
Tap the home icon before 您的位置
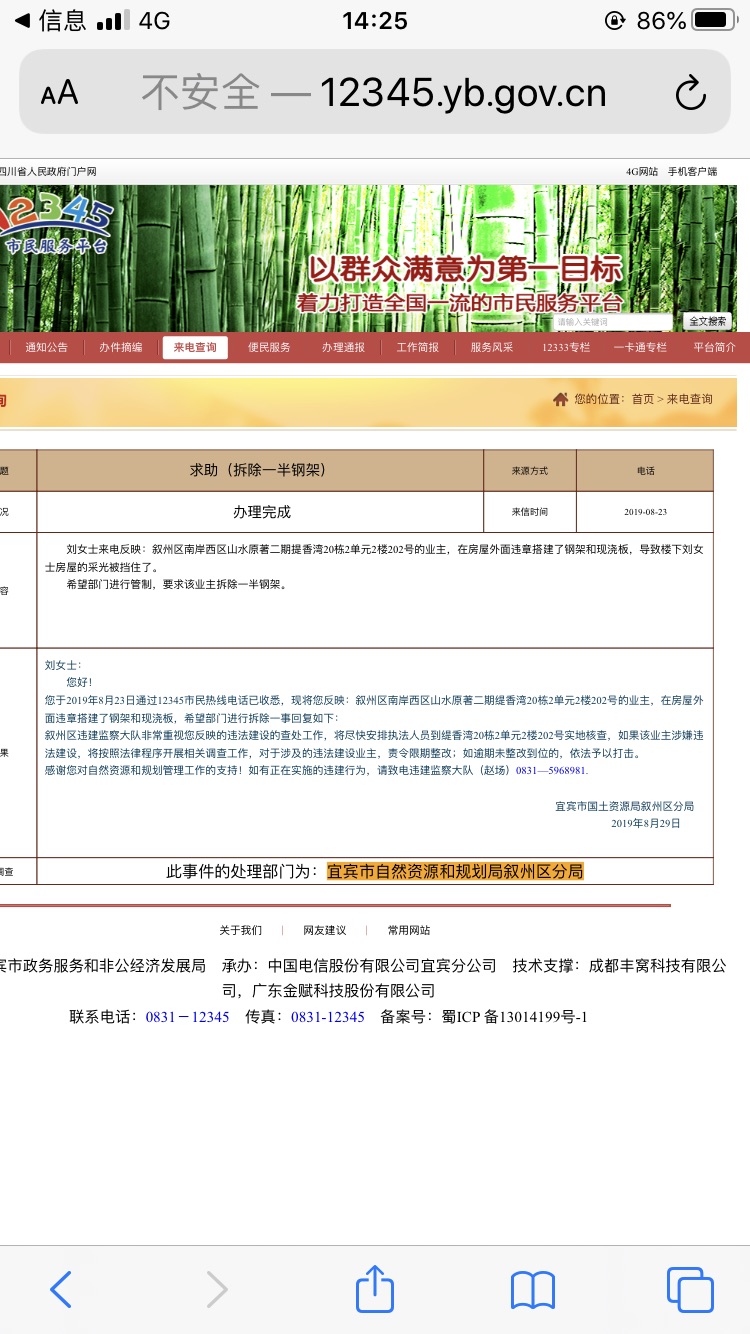pyautogui.click(x=560, y=399)
